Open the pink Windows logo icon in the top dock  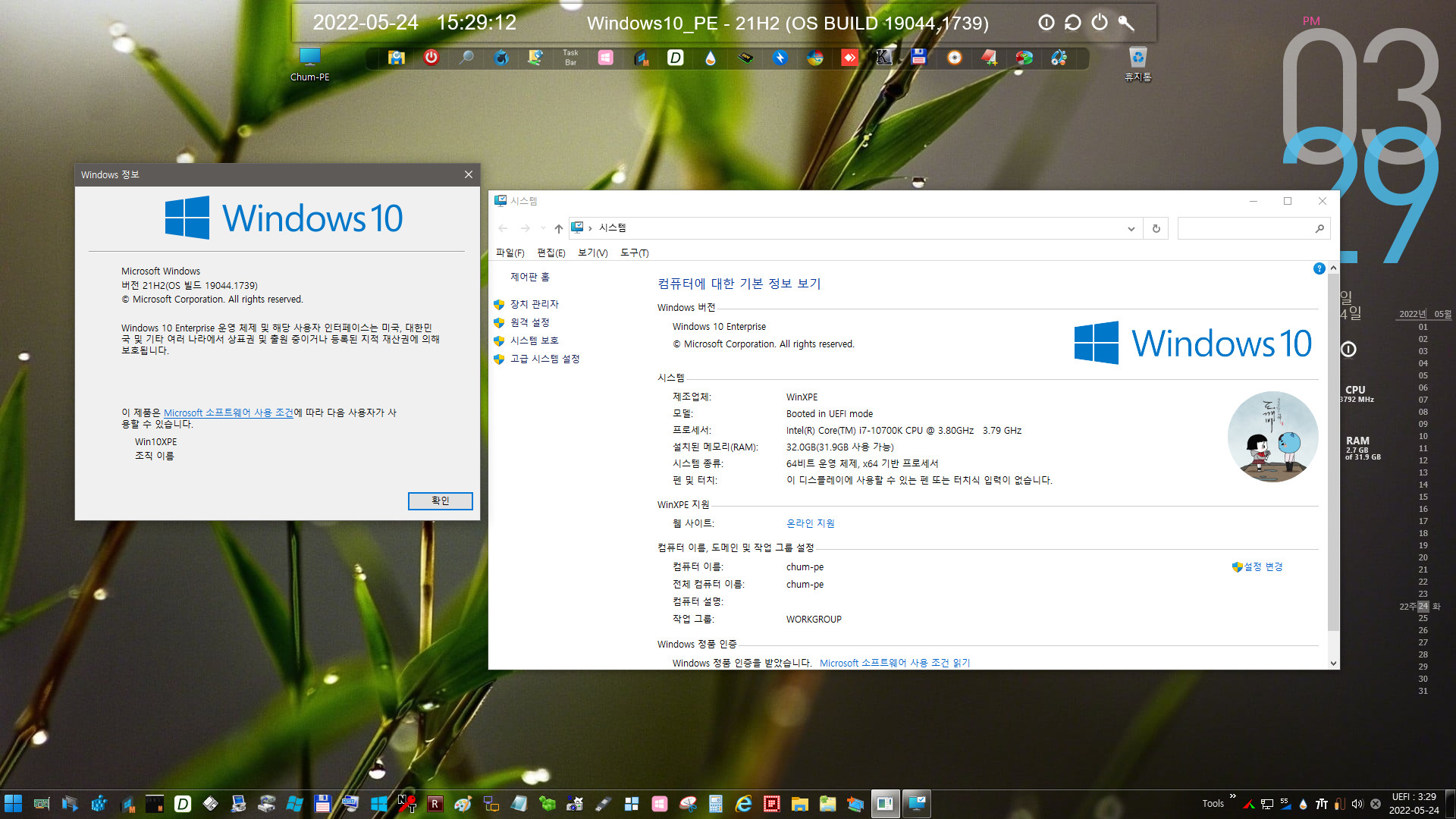click(x=605, y=58)
